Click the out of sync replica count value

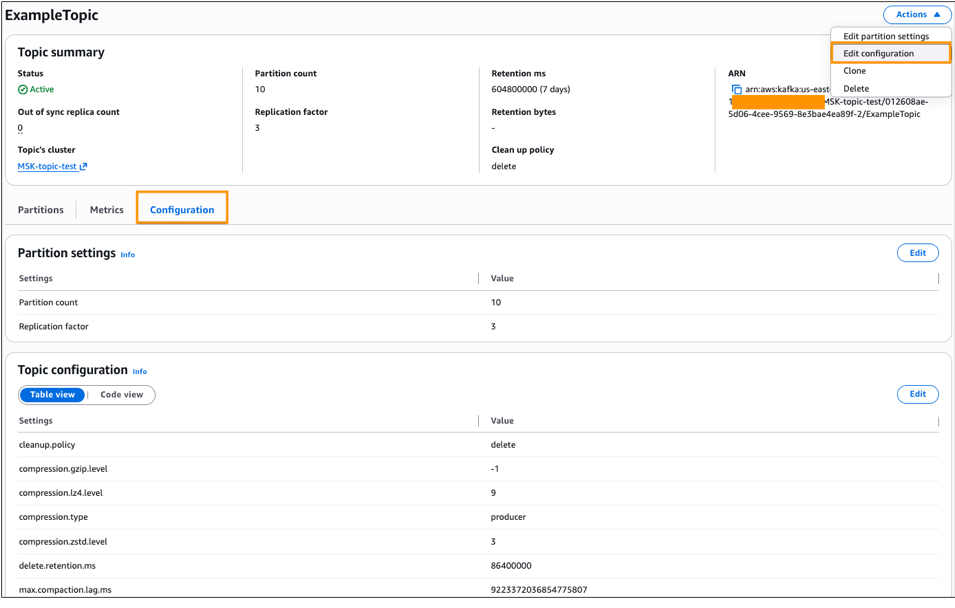pos(20,128)
